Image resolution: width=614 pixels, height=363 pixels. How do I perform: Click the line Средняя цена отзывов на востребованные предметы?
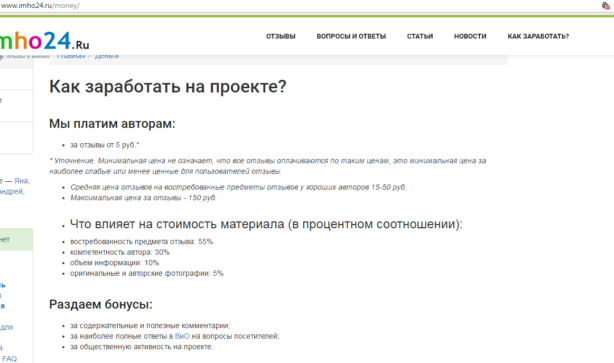[238, 187]
